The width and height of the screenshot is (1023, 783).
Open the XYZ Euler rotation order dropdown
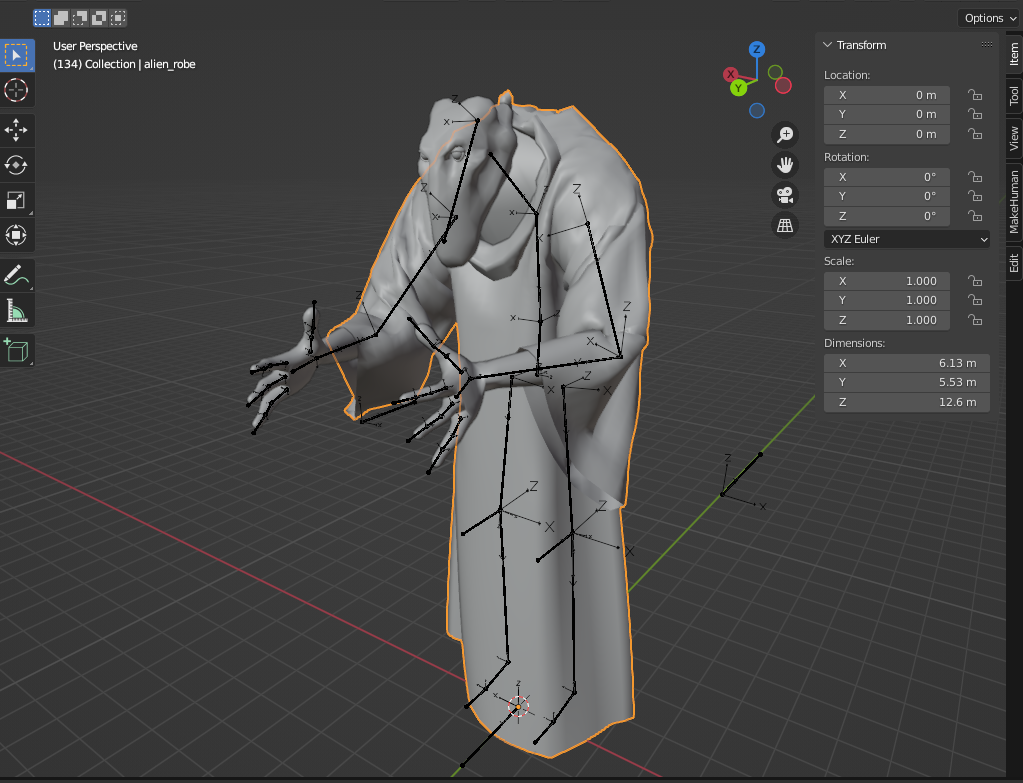[905, 239]
